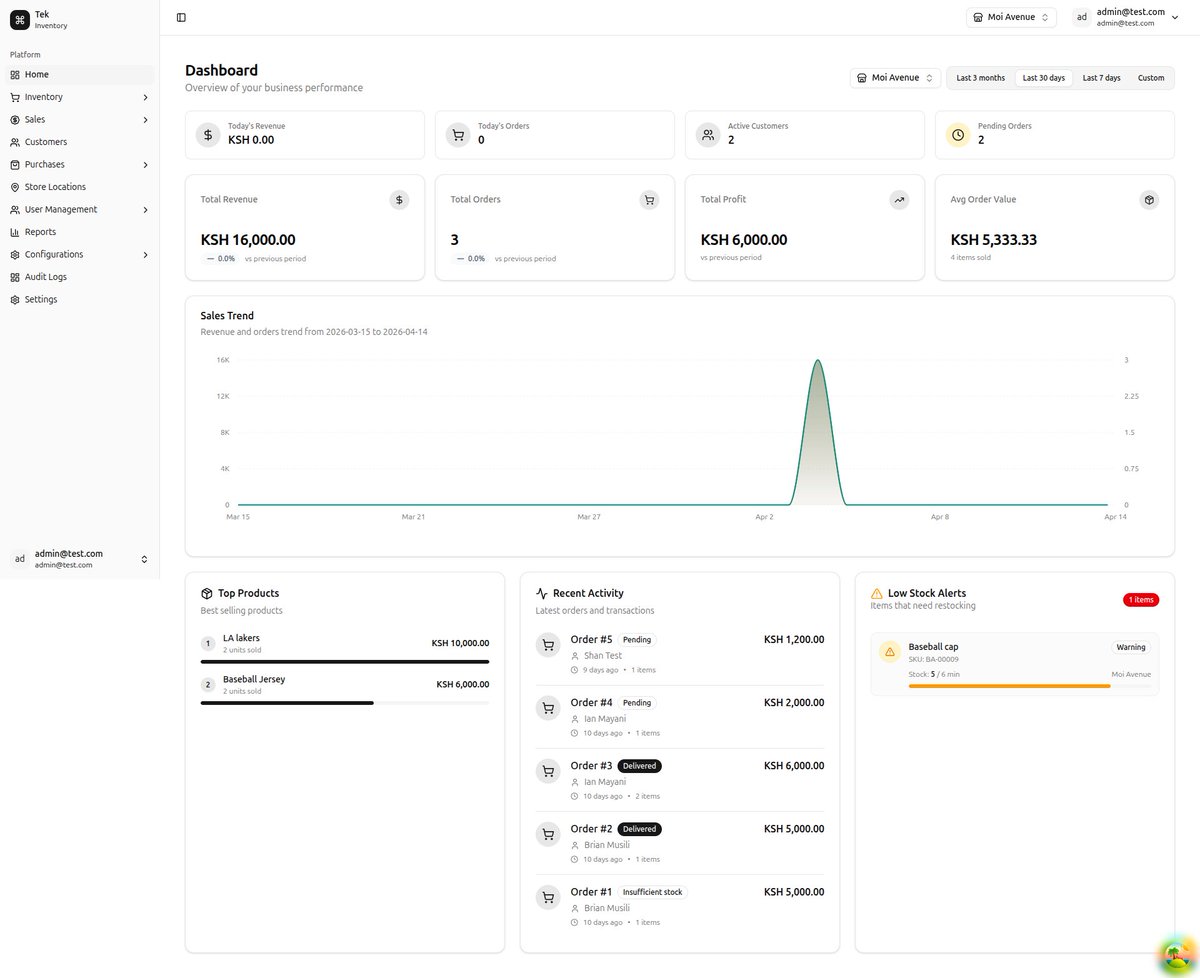Viewport: 1200px width, 978px height.
Task: Click the people icon in Active Customers card
Action: tap(708, 135)
